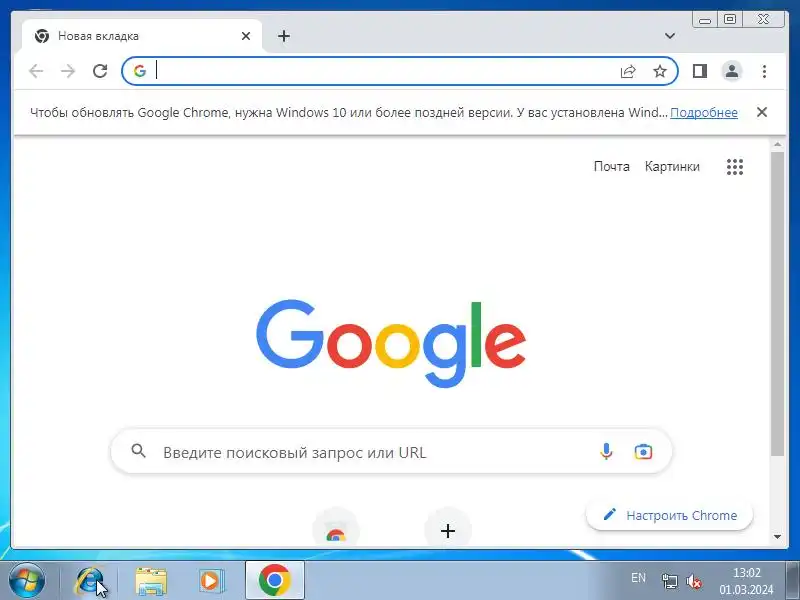The width and height of the screenshot is (800, 600).
Task: Reload the current page
Action: (x=100, y=71)
